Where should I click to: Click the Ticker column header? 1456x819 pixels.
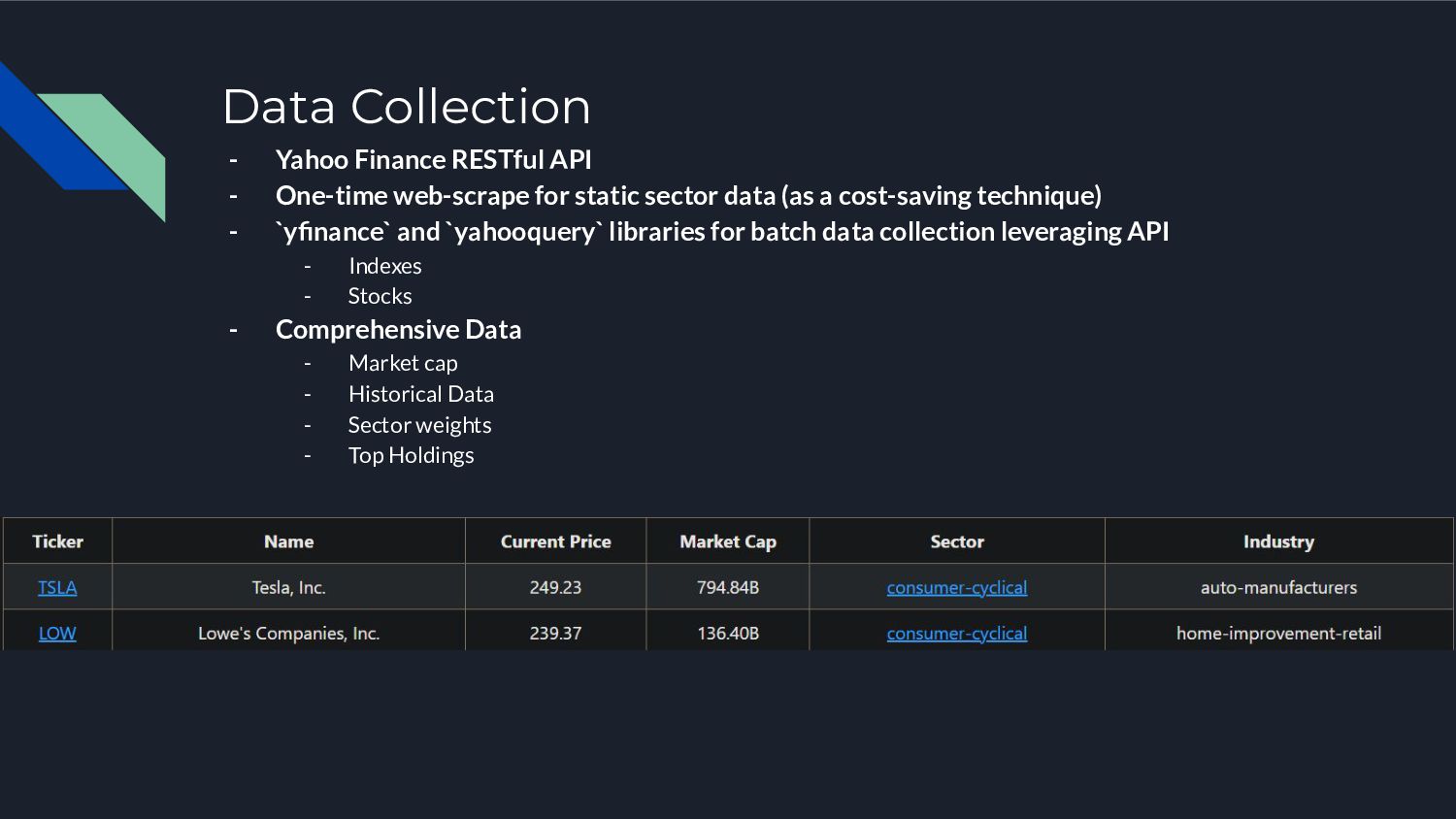point(57,541)
